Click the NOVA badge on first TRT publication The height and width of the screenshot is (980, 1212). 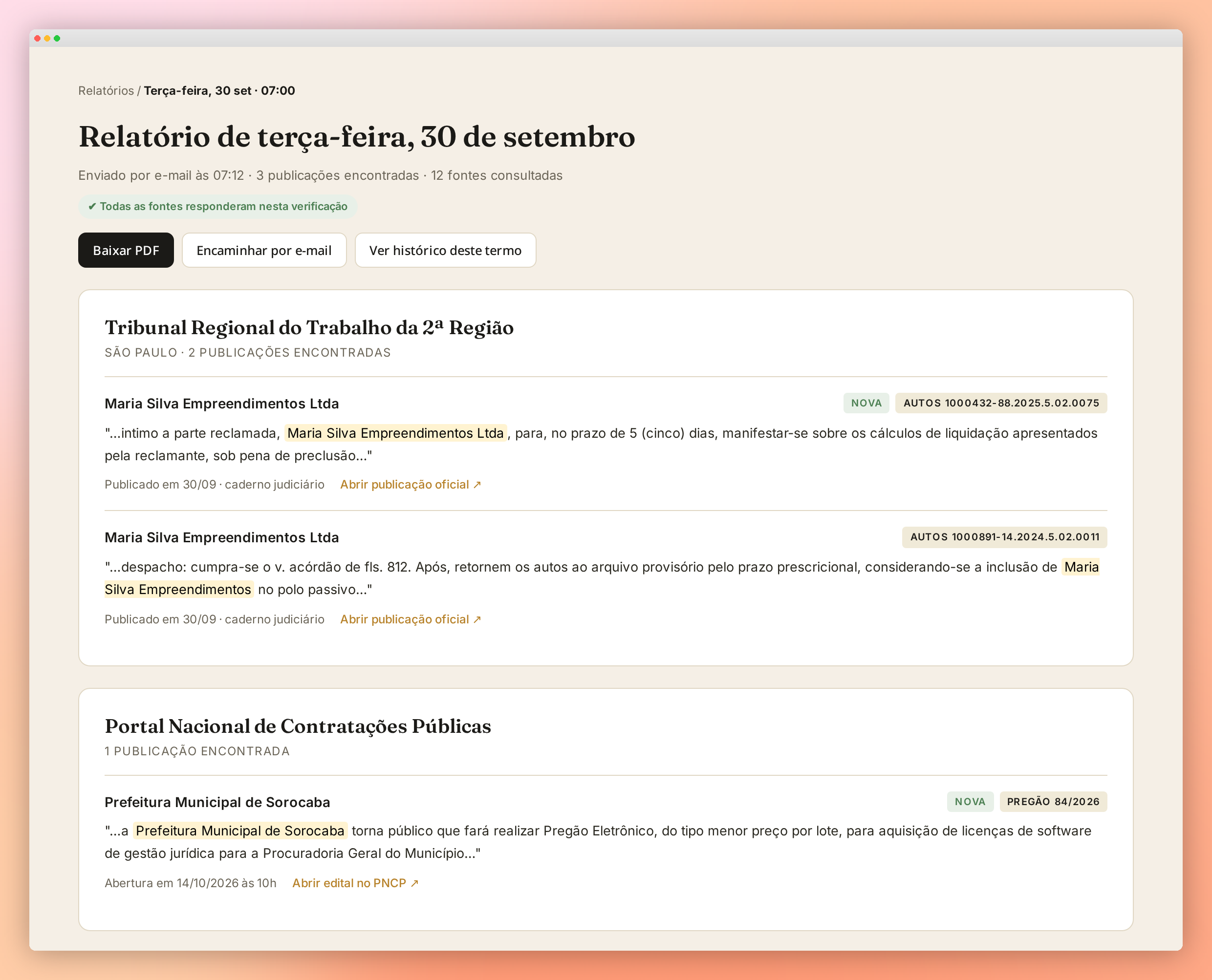click(866, 403)
